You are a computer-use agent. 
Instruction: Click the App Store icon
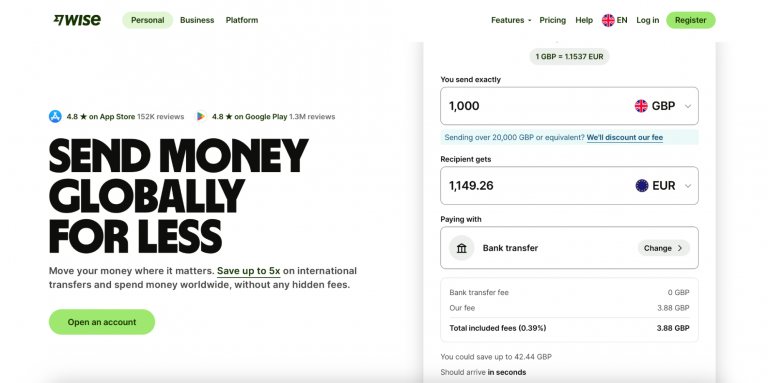pos(55,117)
